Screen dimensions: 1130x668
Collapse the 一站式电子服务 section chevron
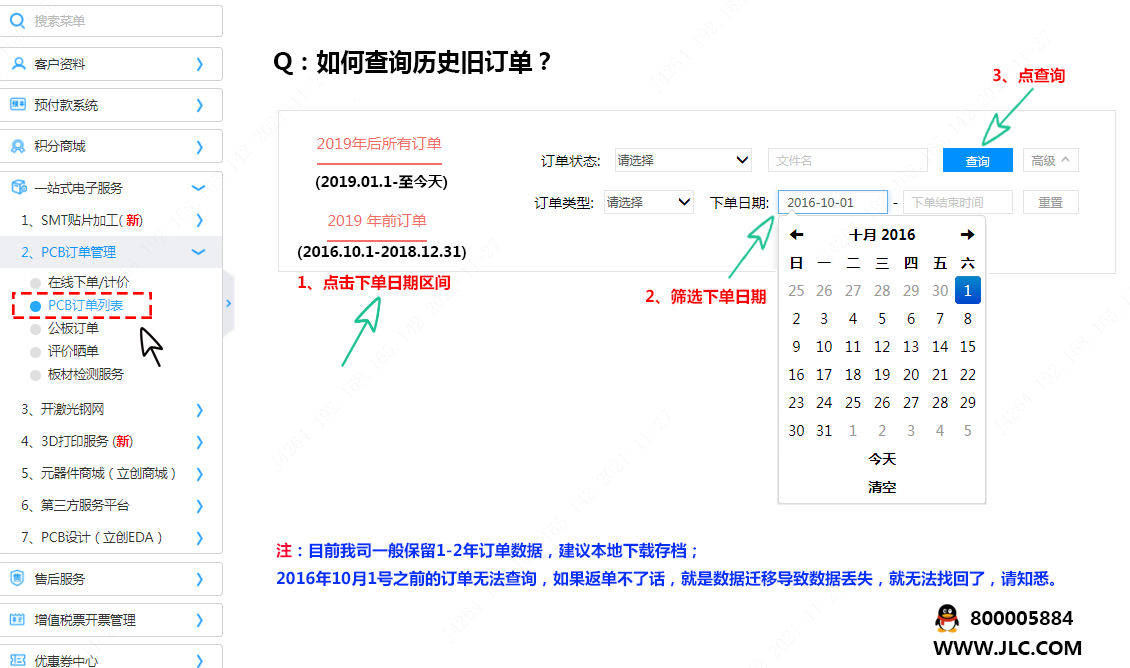(x=199, y=188)
